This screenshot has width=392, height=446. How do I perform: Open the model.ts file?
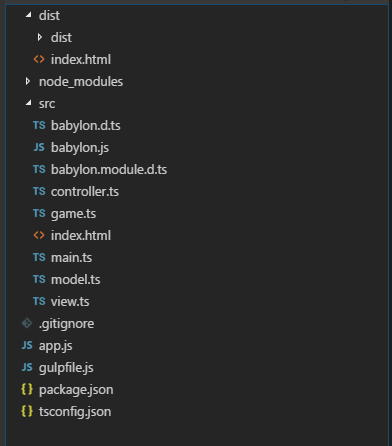click(x=75, y=280)
